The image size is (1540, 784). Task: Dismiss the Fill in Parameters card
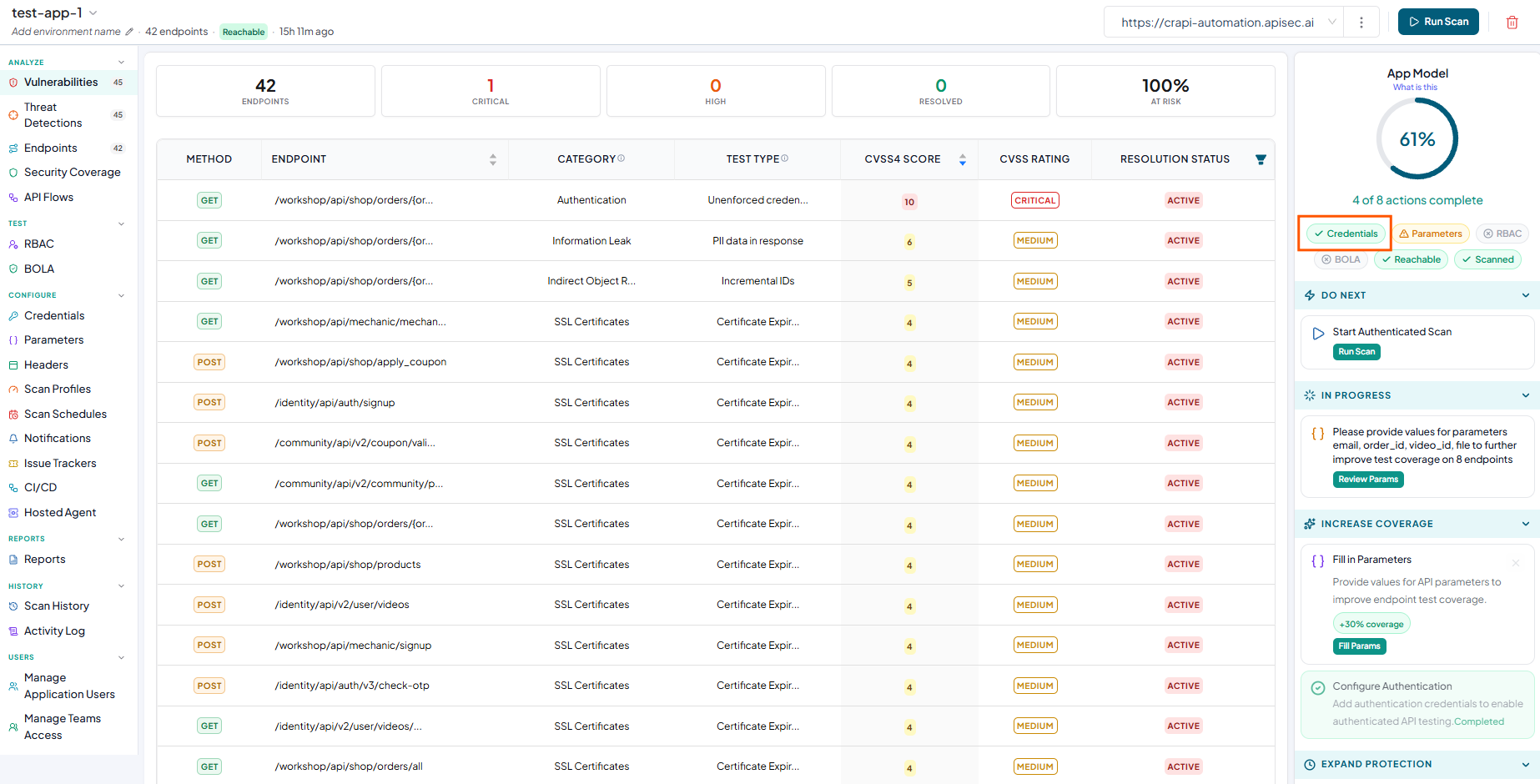pyautogui.click(x=1516, y=563)
